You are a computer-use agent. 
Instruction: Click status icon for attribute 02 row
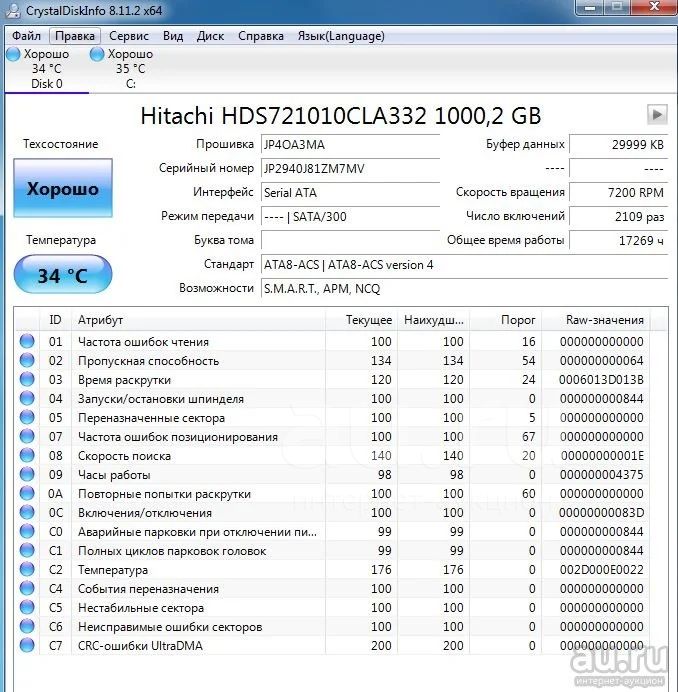click(x=27, y=360)
